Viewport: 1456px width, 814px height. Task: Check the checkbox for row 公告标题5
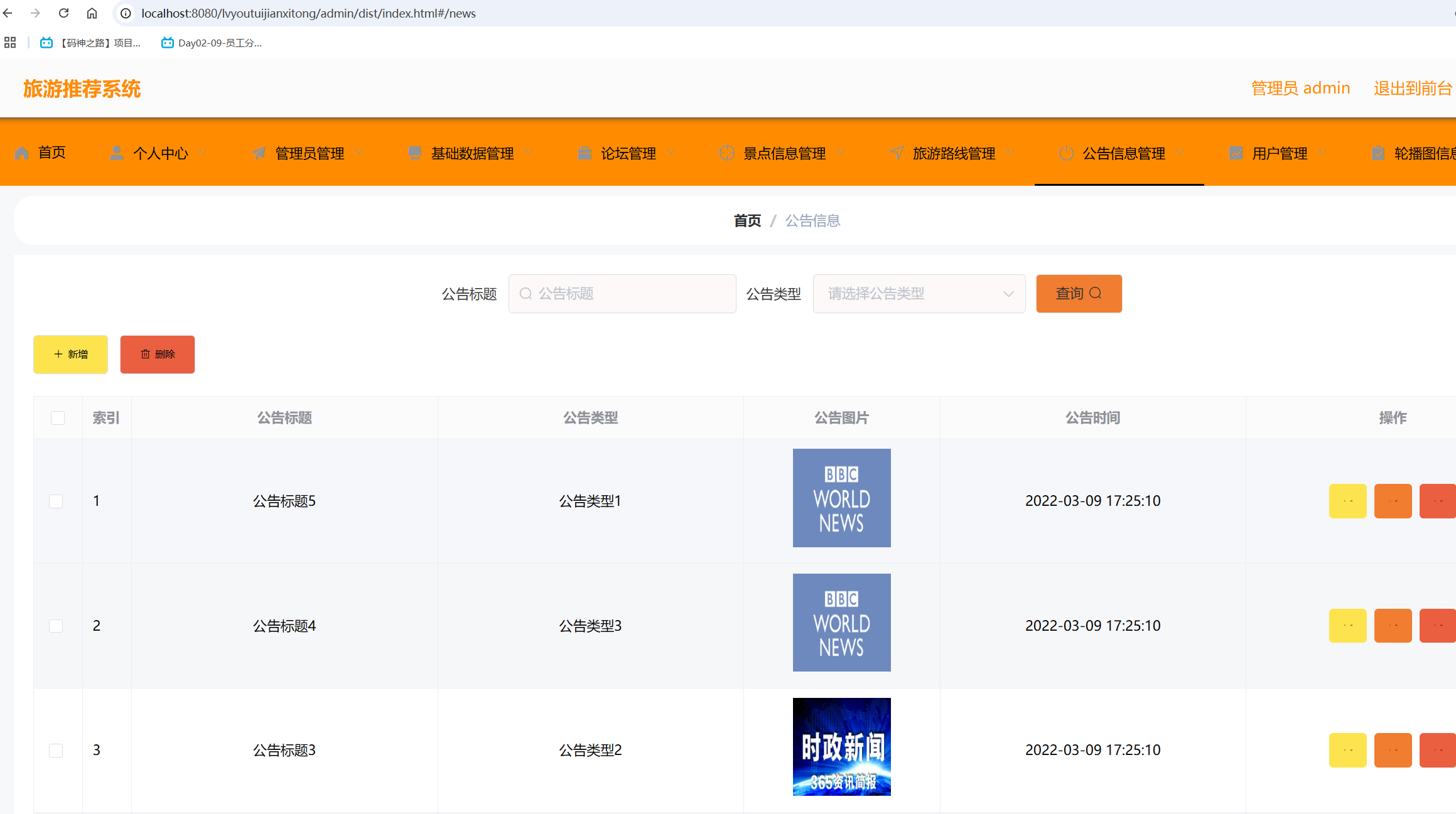56,501
